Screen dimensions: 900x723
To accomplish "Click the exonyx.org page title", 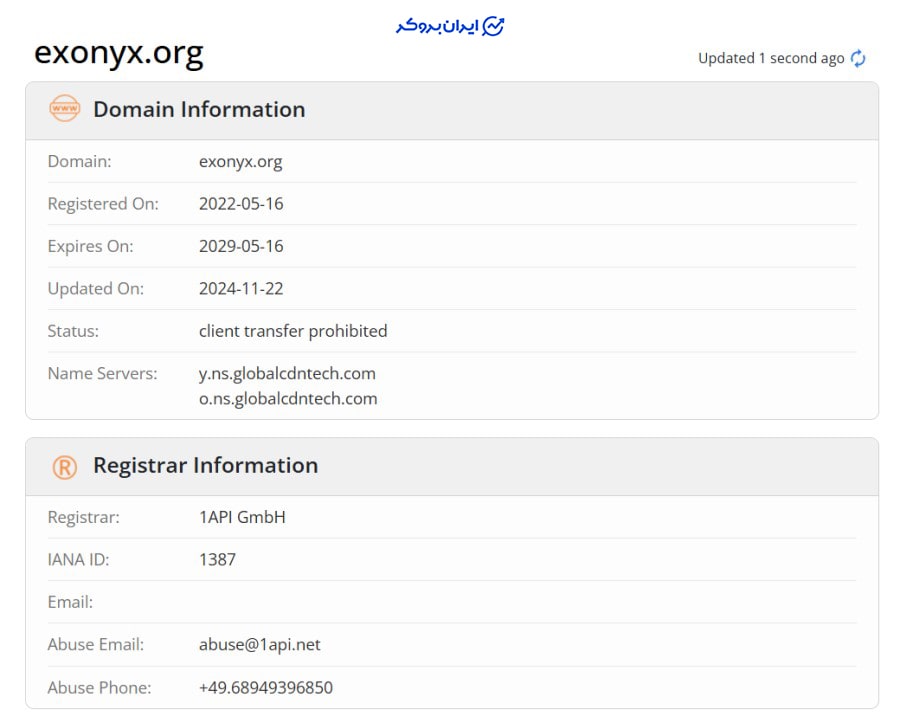I will pyautogui.click(x=119, y=53).
